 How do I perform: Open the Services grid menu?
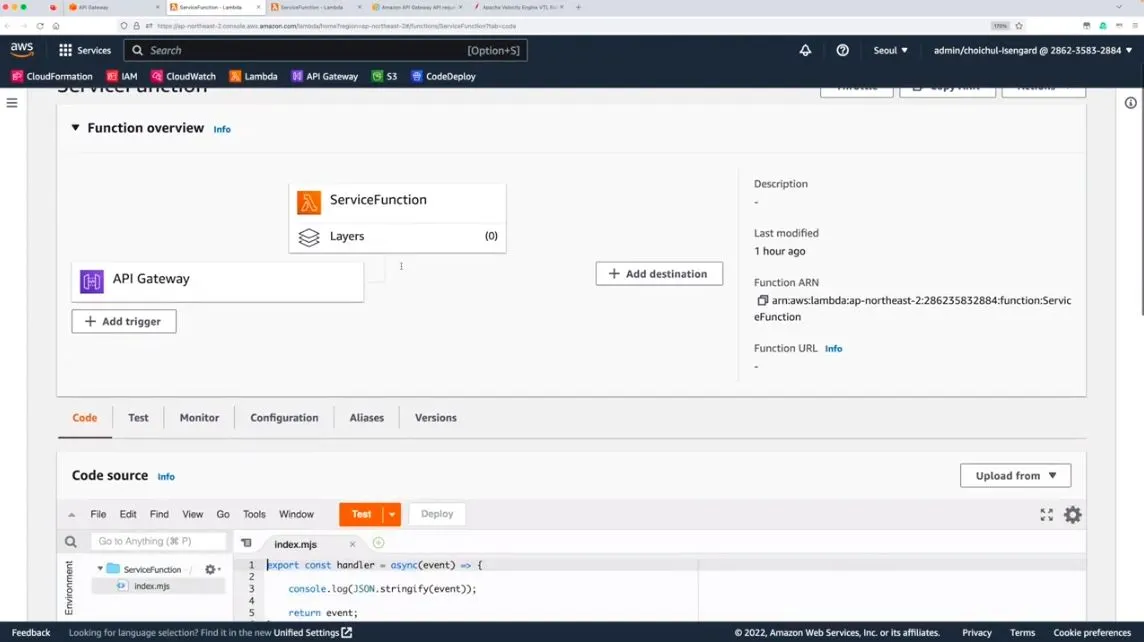pos(85,50)
